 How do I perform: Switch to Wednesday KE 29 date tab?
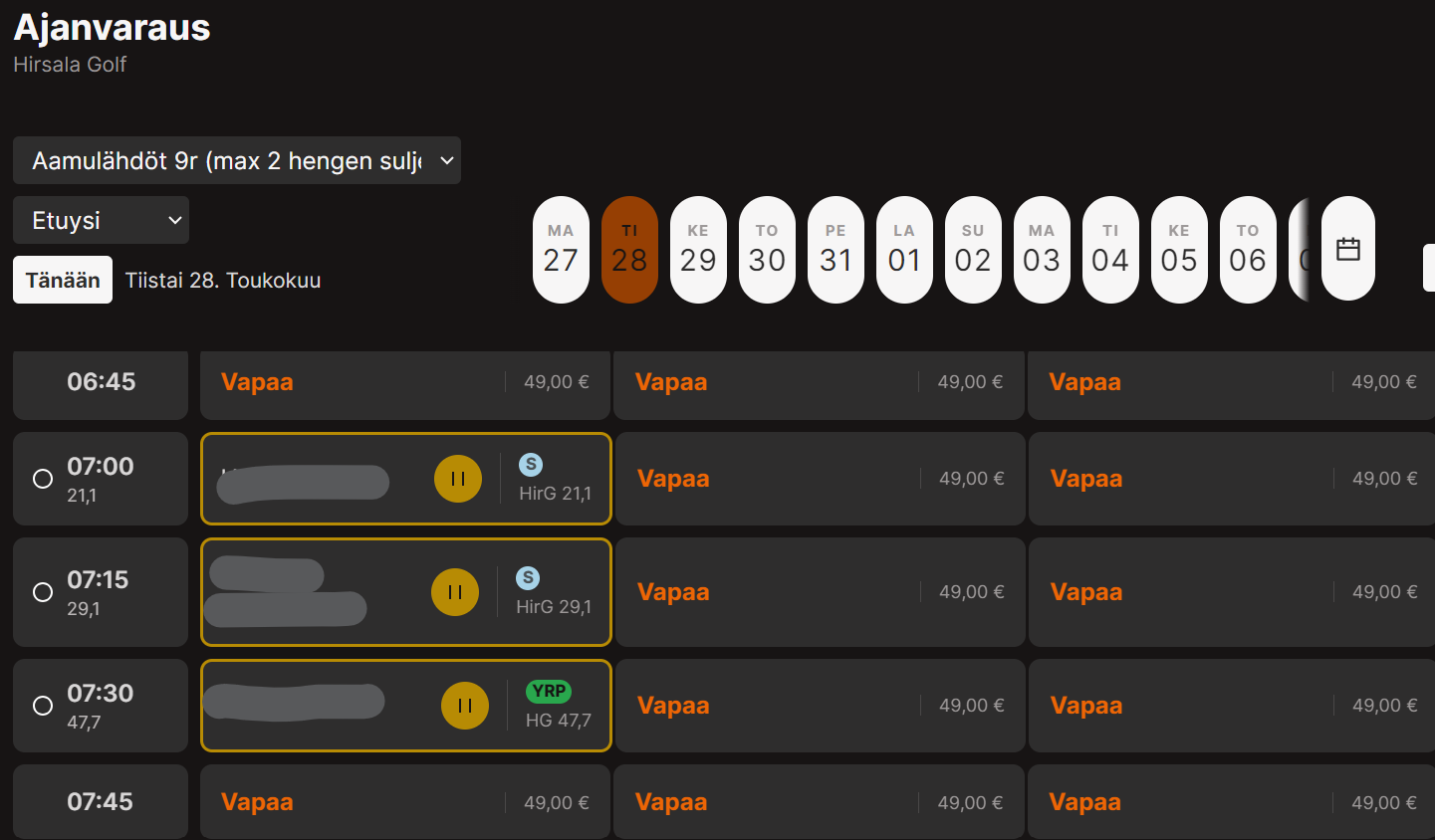(698, 249)
